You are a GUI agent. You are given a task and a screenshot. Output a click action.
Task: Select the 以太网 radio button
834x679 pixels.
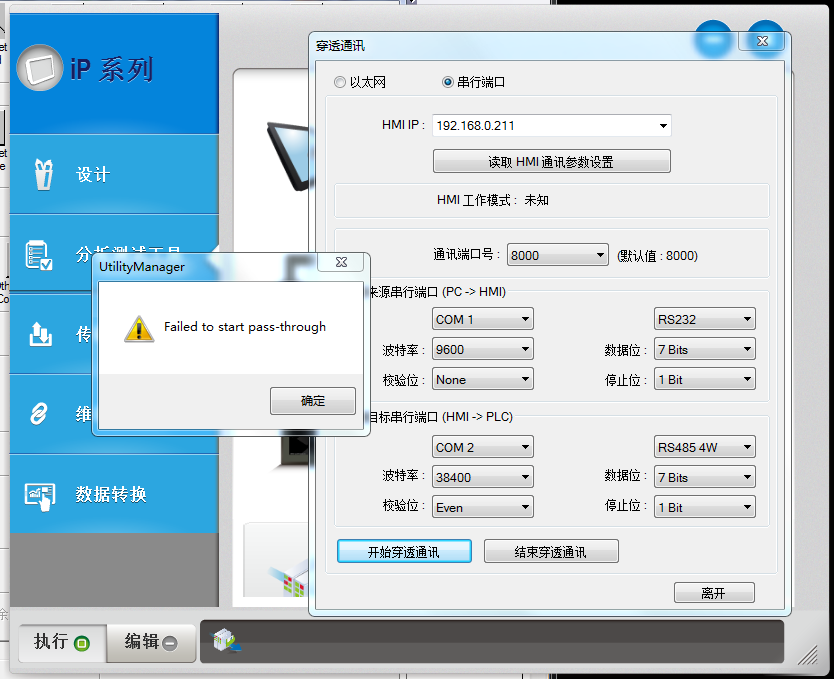tap(340, 82)
